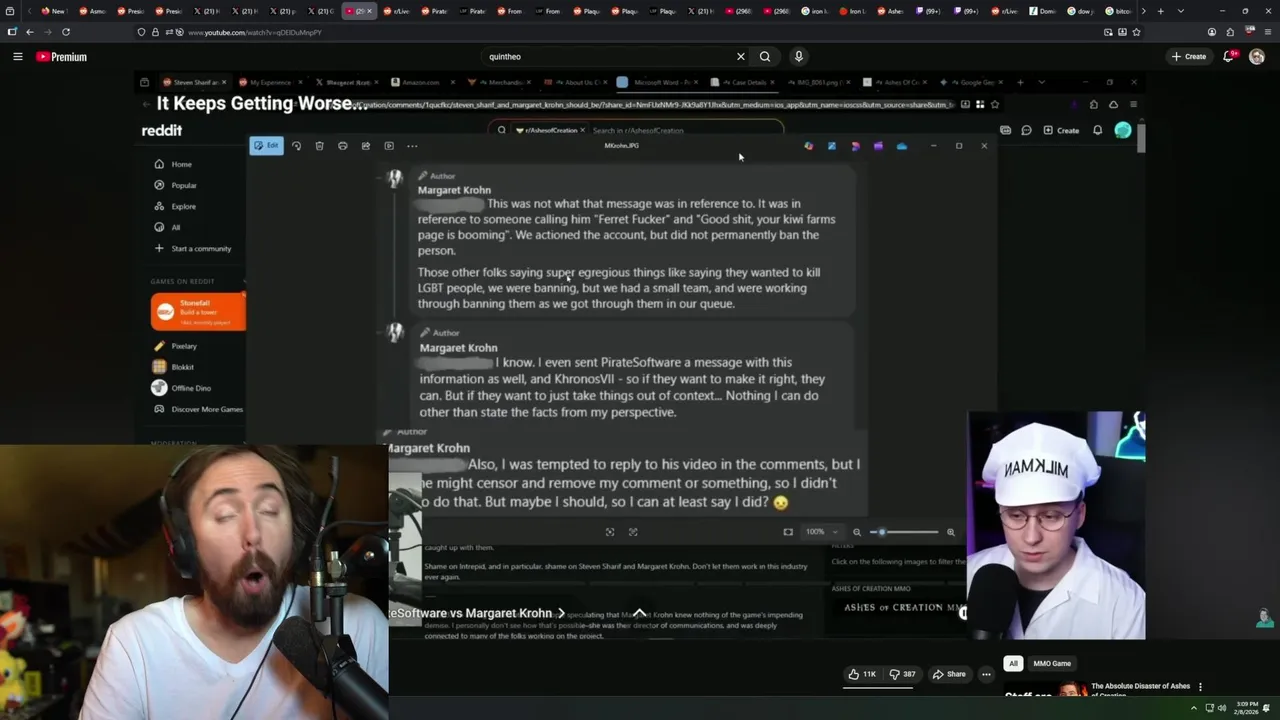Click Edit in the photo viewer
This screenshot has height=720, width=1280.
click(x=266, y=146)
